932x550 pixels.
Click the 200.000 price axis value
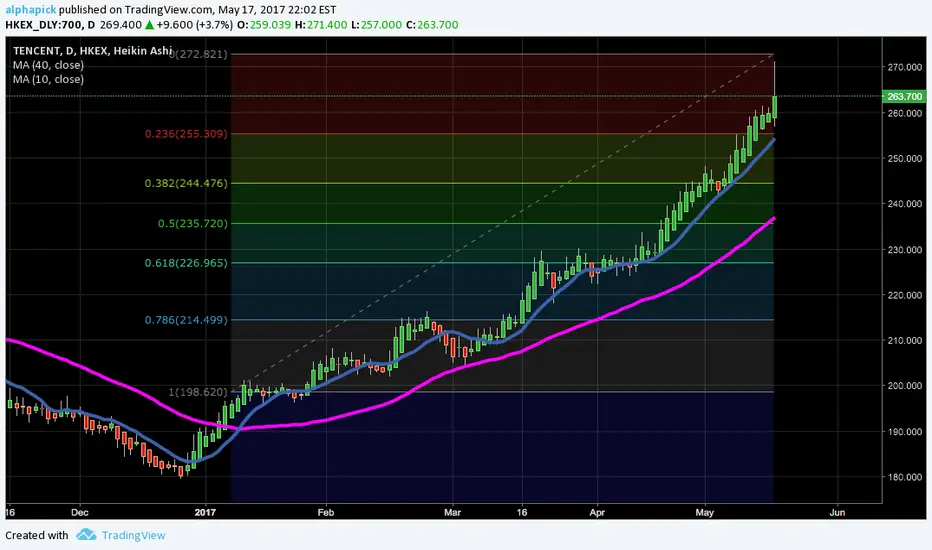point(905,385)
